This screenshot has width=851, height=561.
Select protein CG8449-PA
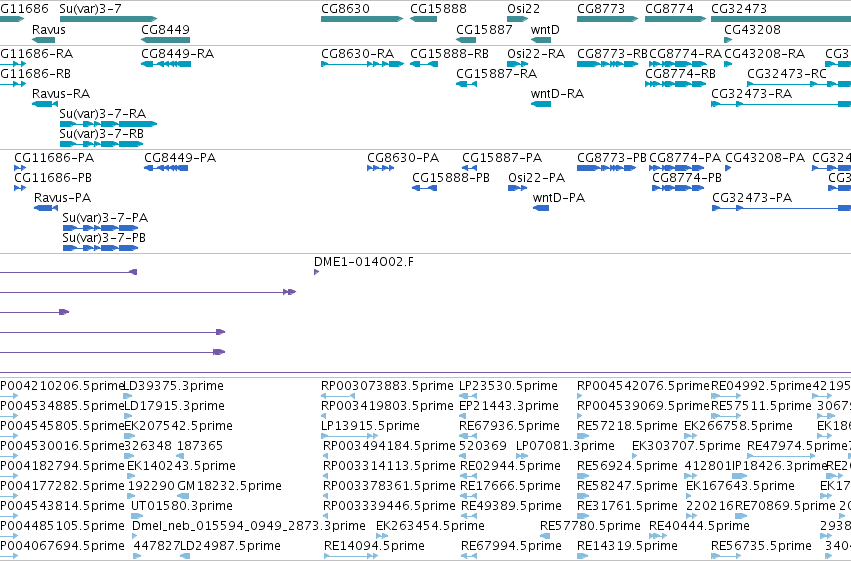tap(166, 168)
